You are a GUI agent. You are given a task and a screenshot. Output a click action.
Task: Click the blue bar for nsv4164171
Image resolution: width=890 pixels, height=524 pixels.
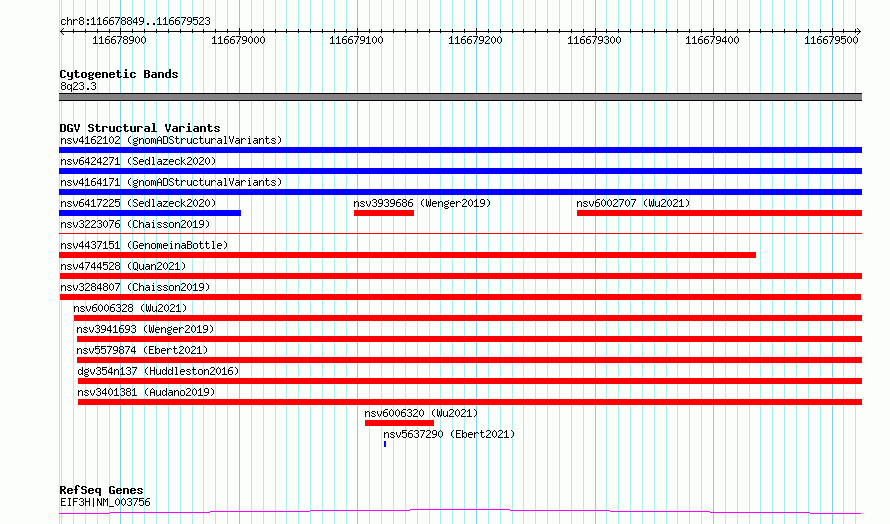460,192
